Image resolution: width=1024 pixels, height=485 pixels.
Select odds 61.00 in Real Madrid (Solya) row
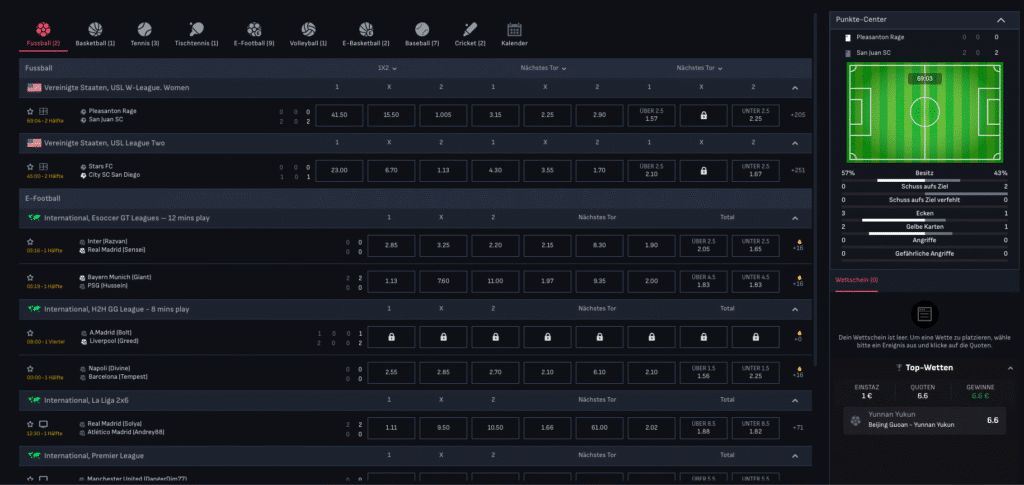click(600, 428)
